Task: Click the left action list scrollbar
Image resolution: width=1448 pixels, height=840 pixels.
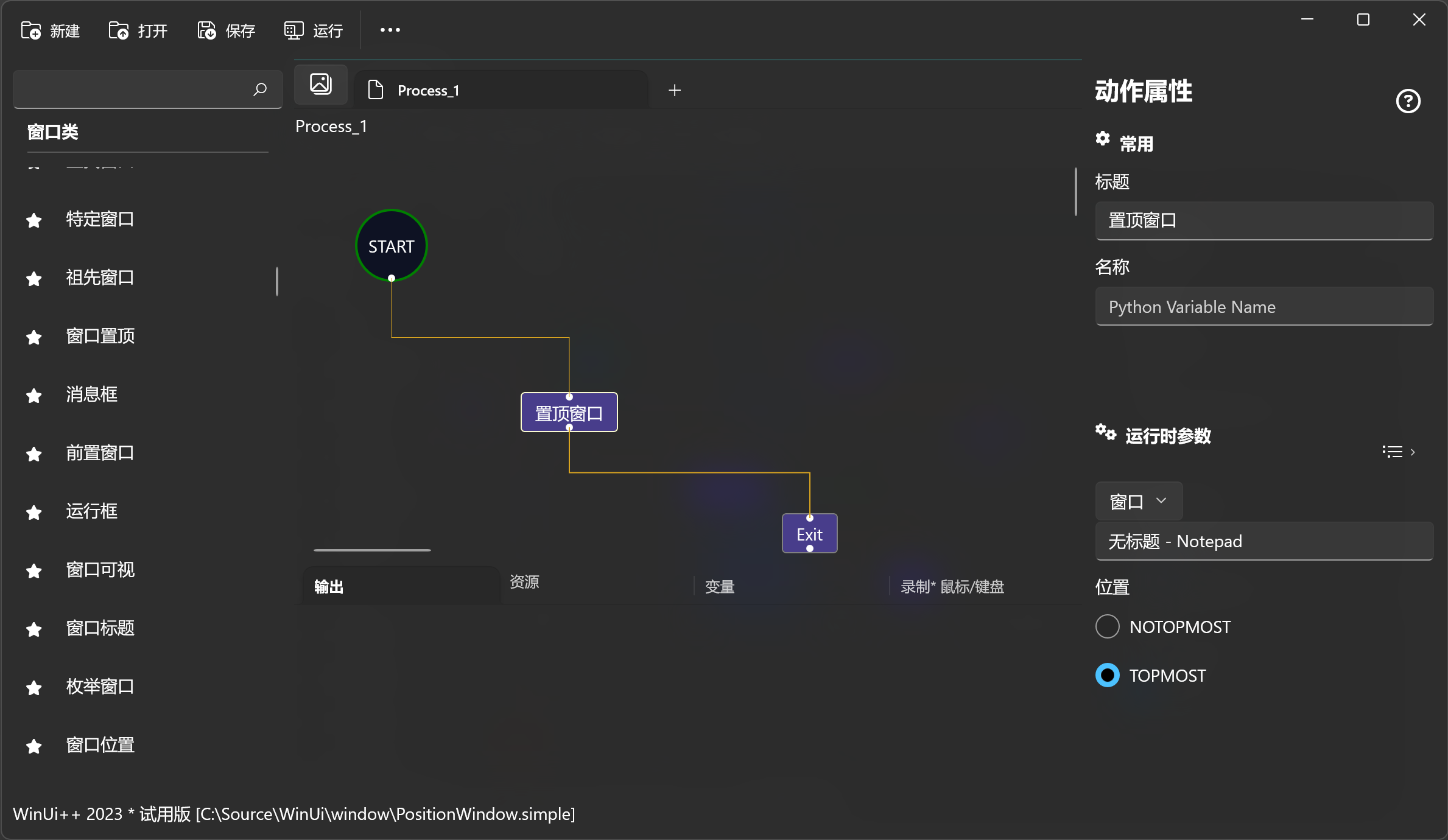Action: (277, 281)
